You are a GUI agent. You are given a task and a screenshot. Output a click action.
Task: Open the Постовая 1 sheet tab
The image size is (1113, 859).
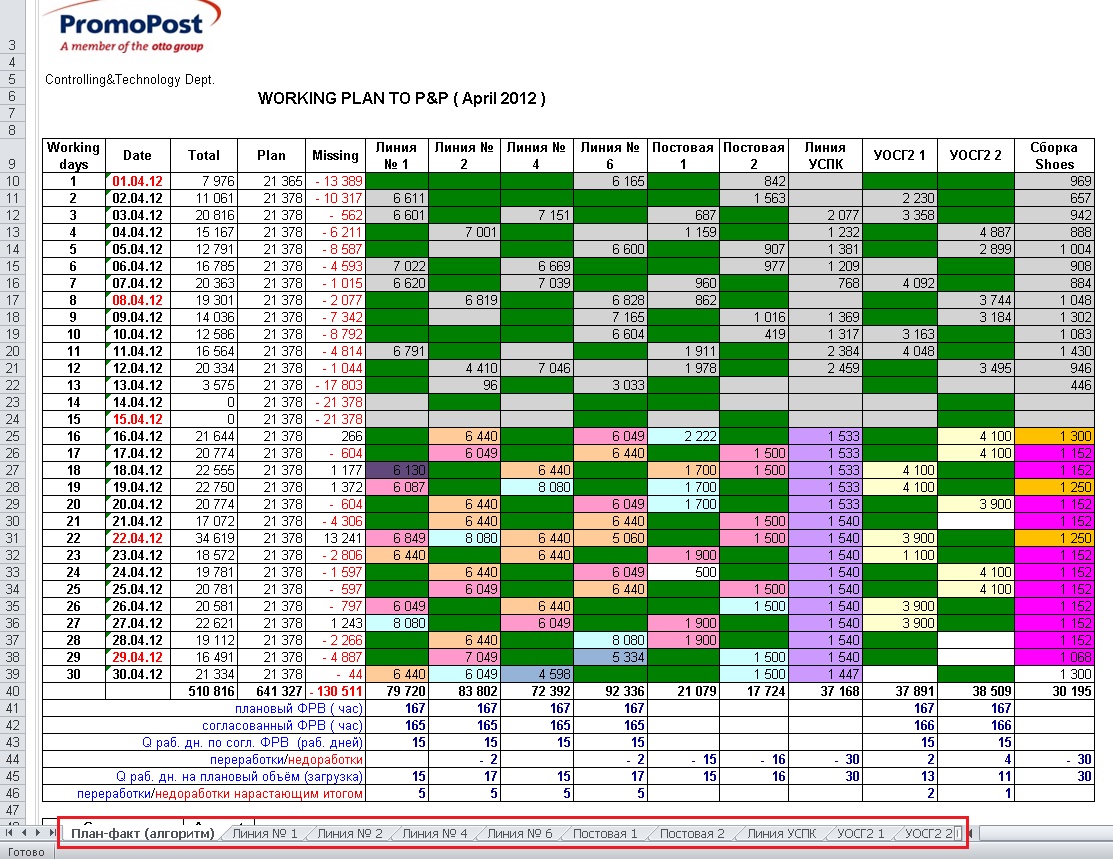(605, 833)
